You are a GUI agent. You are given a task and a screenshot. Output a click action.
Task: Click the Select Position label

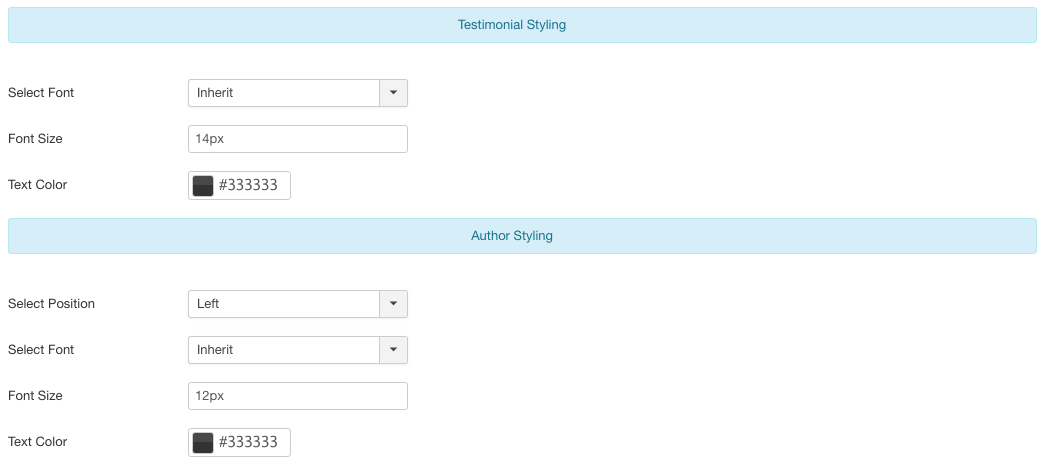[51, 304]
